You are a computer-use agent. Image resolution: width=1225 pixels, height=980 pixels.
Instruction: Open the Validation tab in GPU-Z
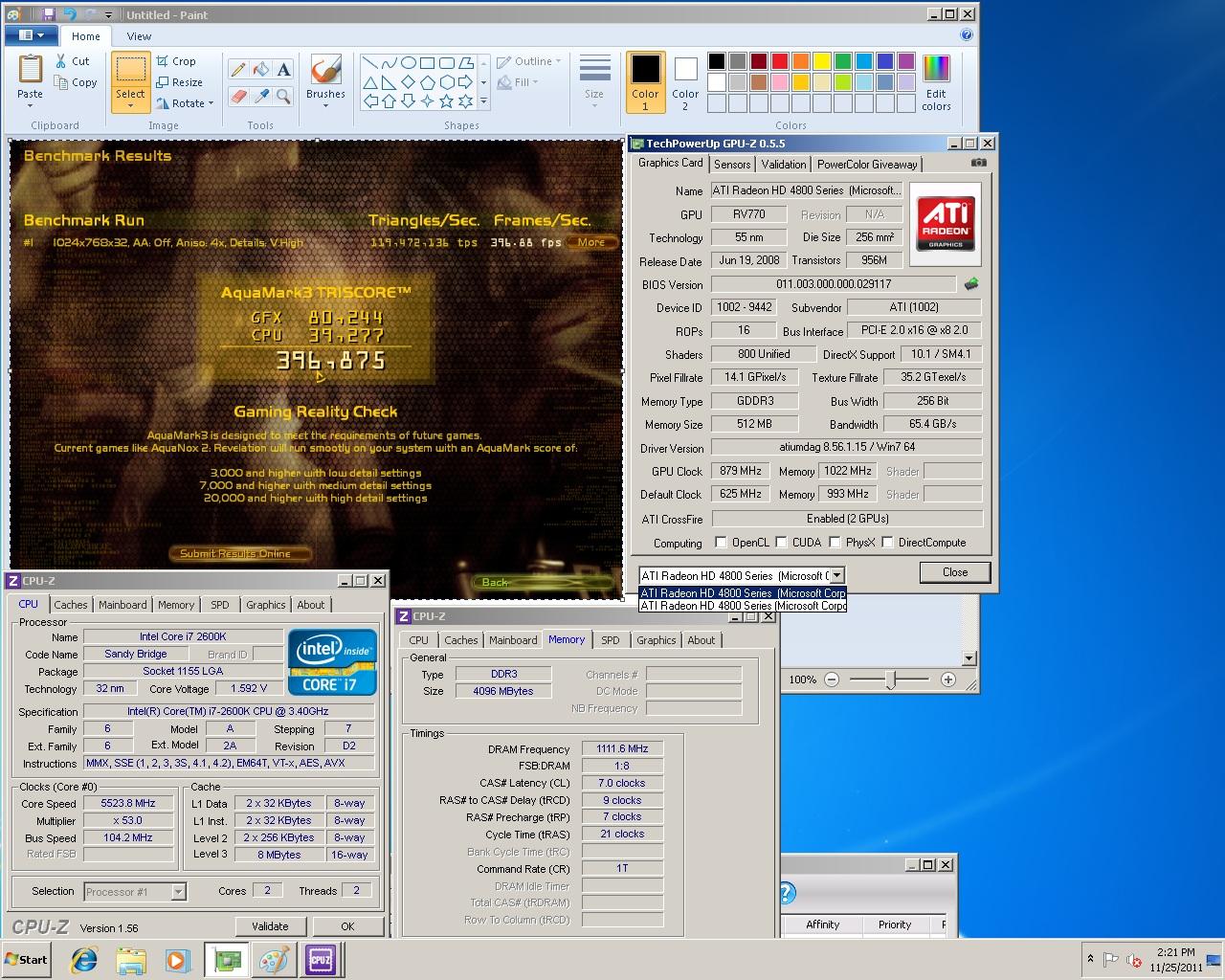click(x=784, y=164)
